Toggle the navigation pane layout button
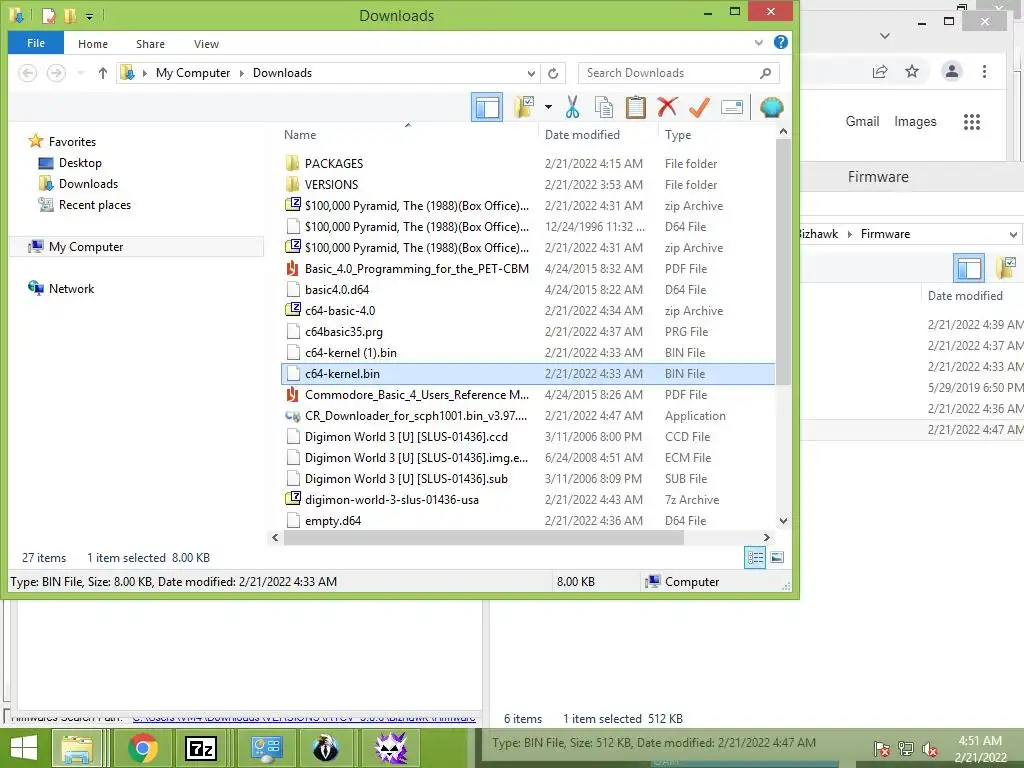Image resolution: width=1024 pixels, height=768 pixels. click(487, 107)
